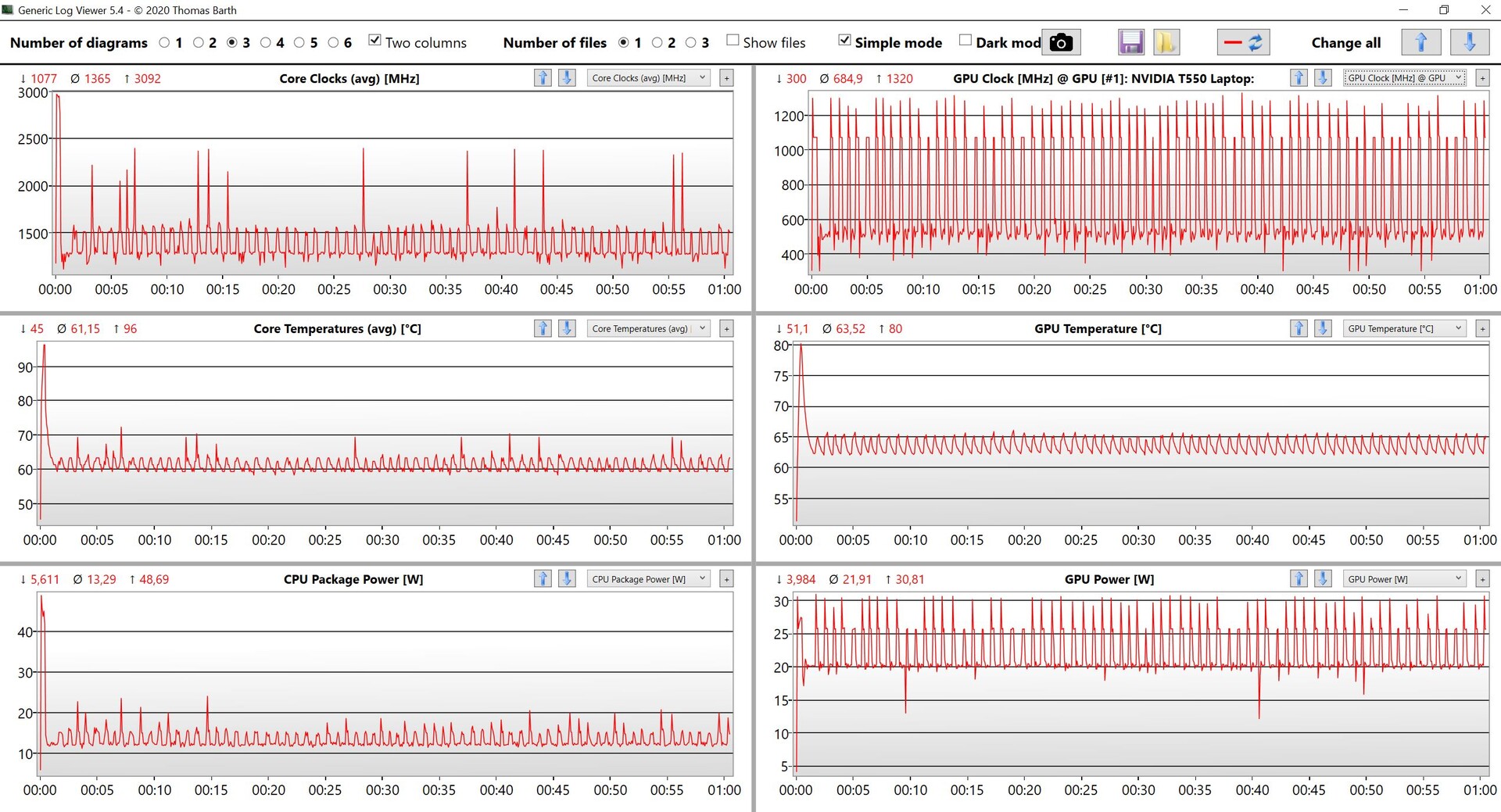Screen dimensions: 1501x812
Task: Click up arrow for GPU Temperature diagram
Action: pyautogui.click(x=1299, y=328)
